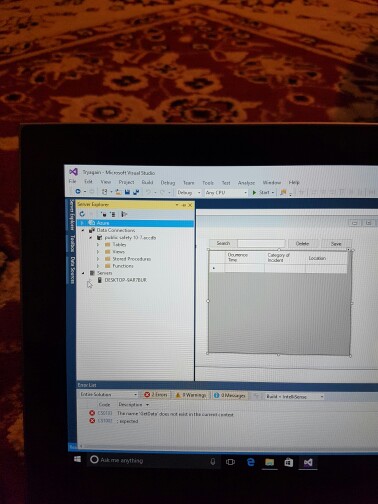Click the Save All toolbar icon
Screen dimensions: 378x504
(136, 192)
